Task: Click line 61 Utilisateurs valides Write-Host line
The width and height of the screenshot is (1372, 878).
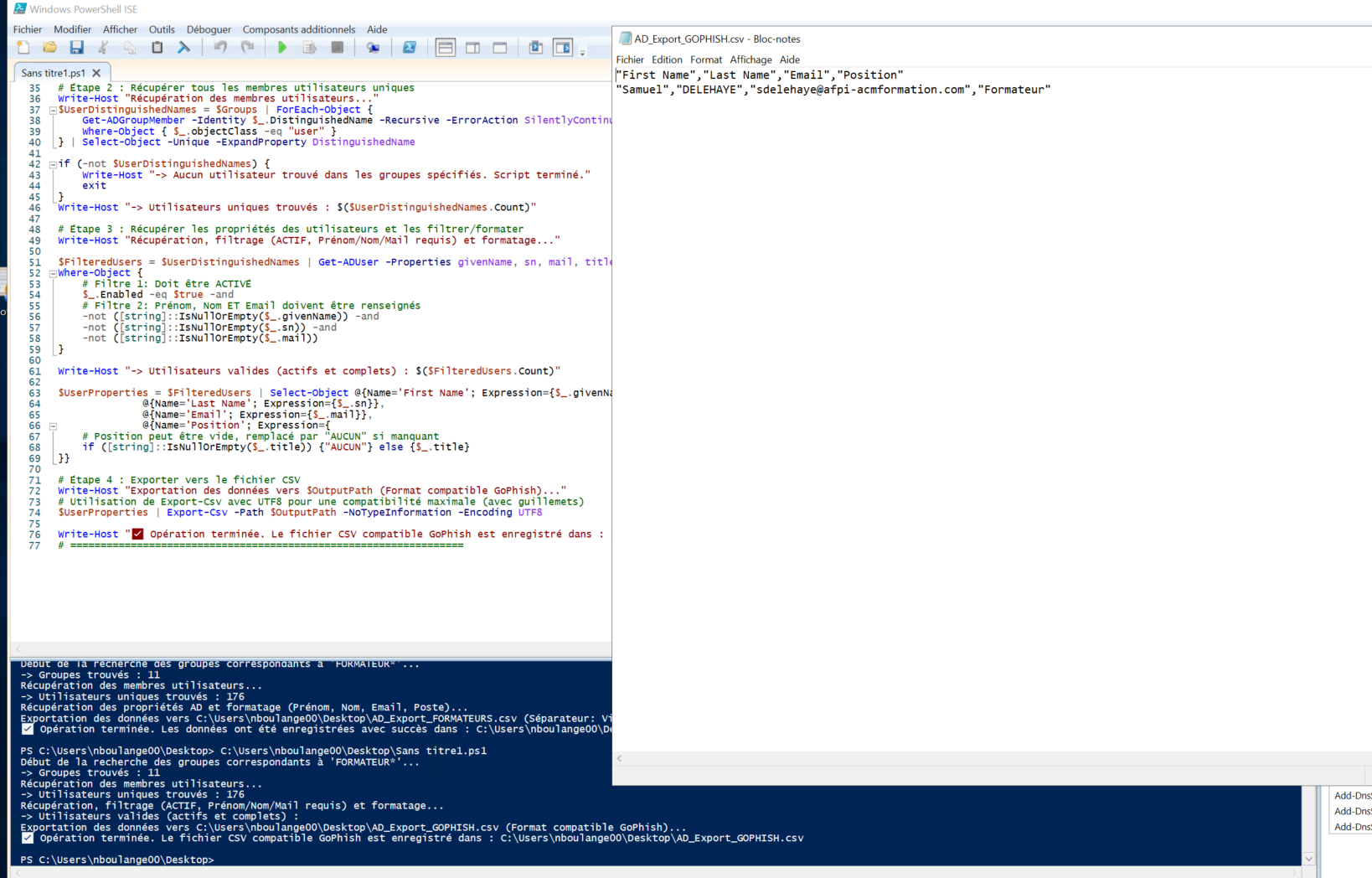Action: [309, 371]
